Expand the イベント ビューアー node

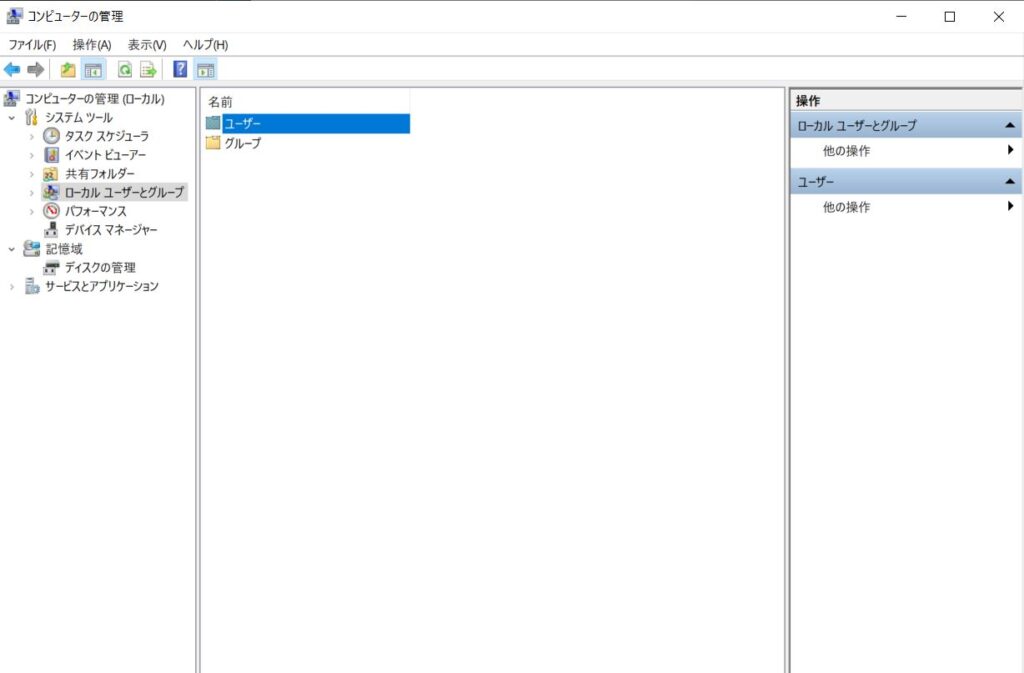click(x=31, y=155)
